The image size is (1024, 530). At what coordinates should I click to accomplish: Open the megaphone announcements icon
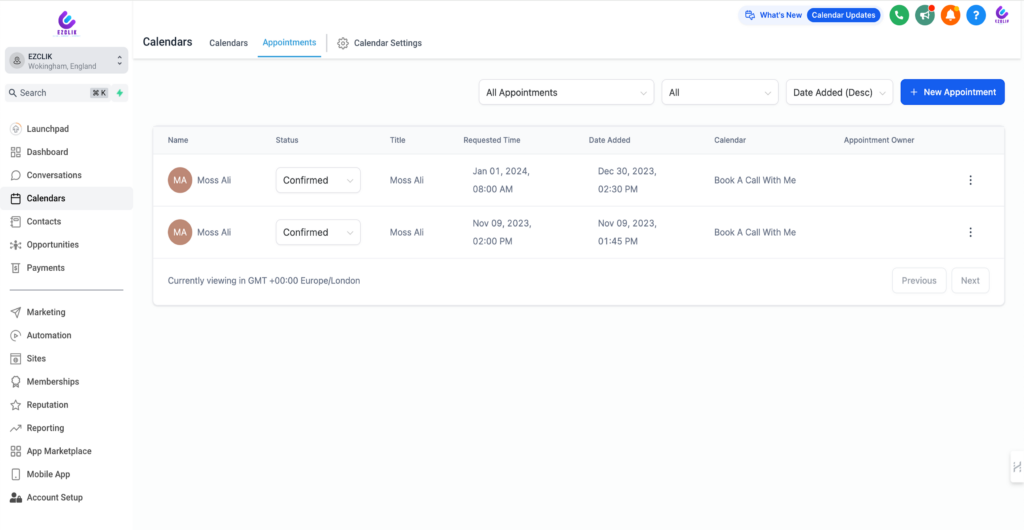(x=925, y=15)
